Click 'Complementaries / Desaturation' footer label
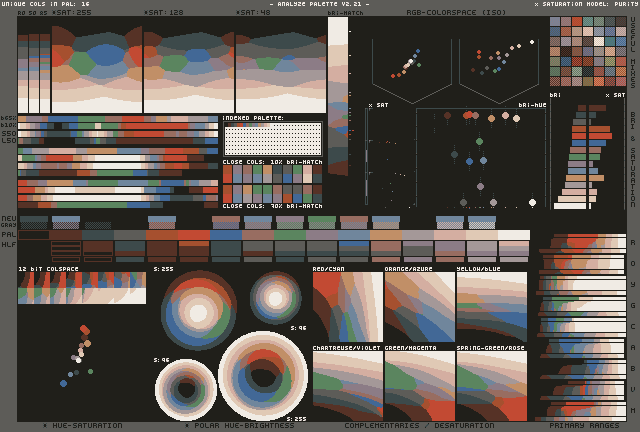The width and height of the screenshot is (640, 432). 419,425
